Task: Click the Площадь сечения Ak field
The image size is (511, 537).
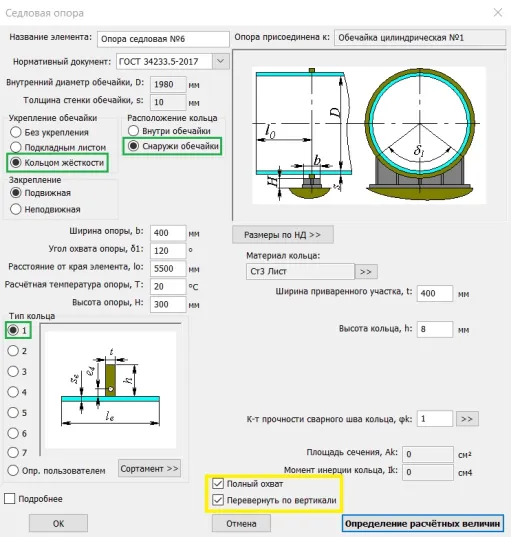Action: point(428,454)
